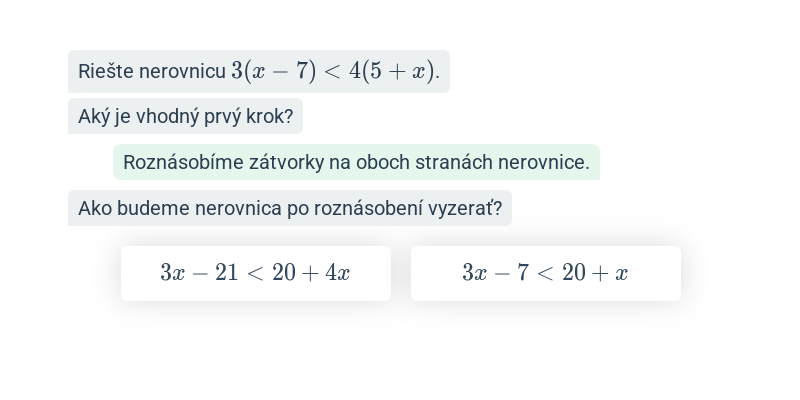
Task: Choose the answer 3x − 7 < 20 + x
Action: (545, 273)
